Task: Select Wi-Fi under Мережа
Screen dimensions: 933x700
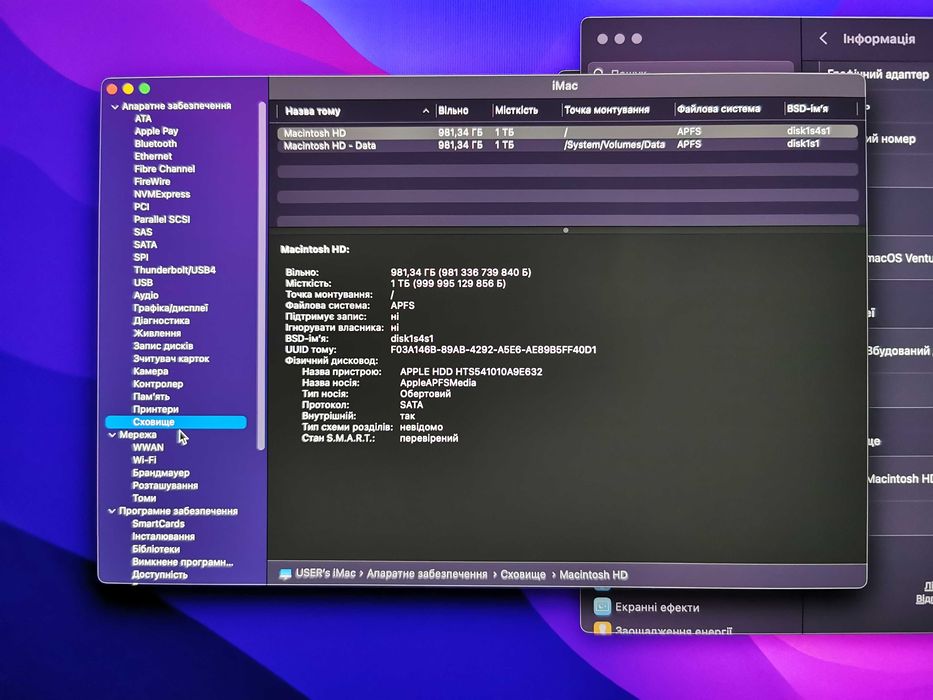Action: (x=144, y=460)
